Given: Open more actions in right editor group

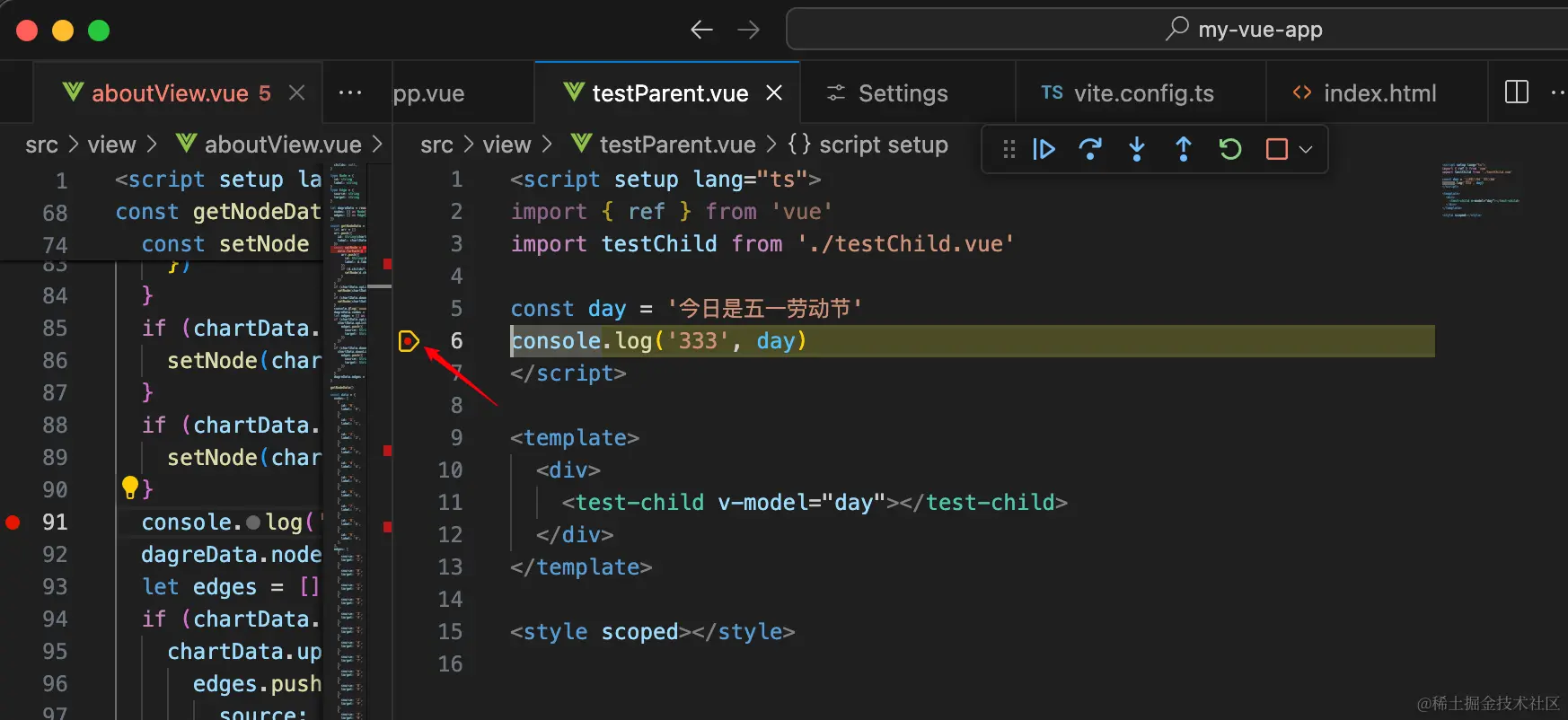Looking at the screenshot, I should pyautogui.click(x=1559, y=92).
